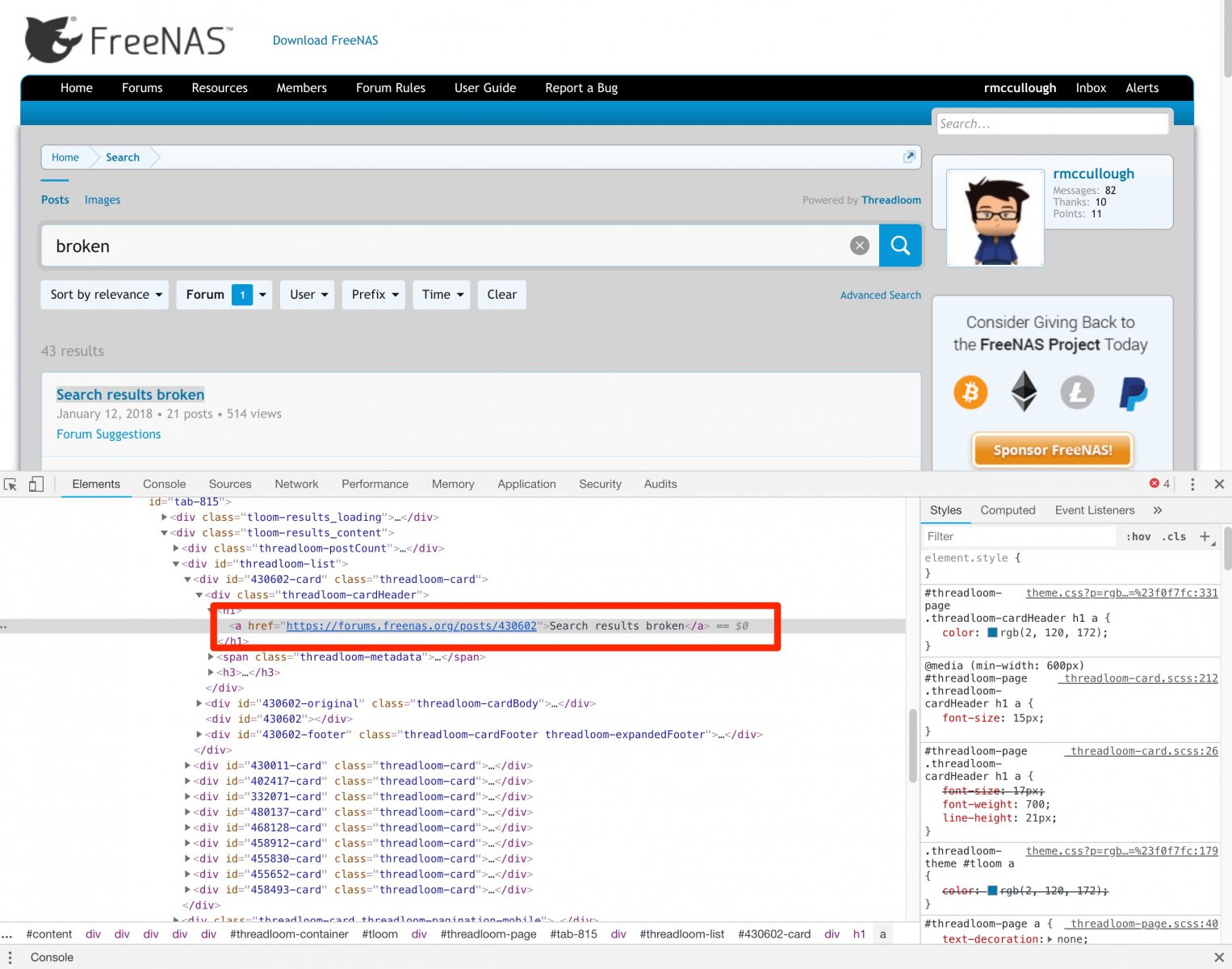Open the Search results broken thread

[130, 394]
